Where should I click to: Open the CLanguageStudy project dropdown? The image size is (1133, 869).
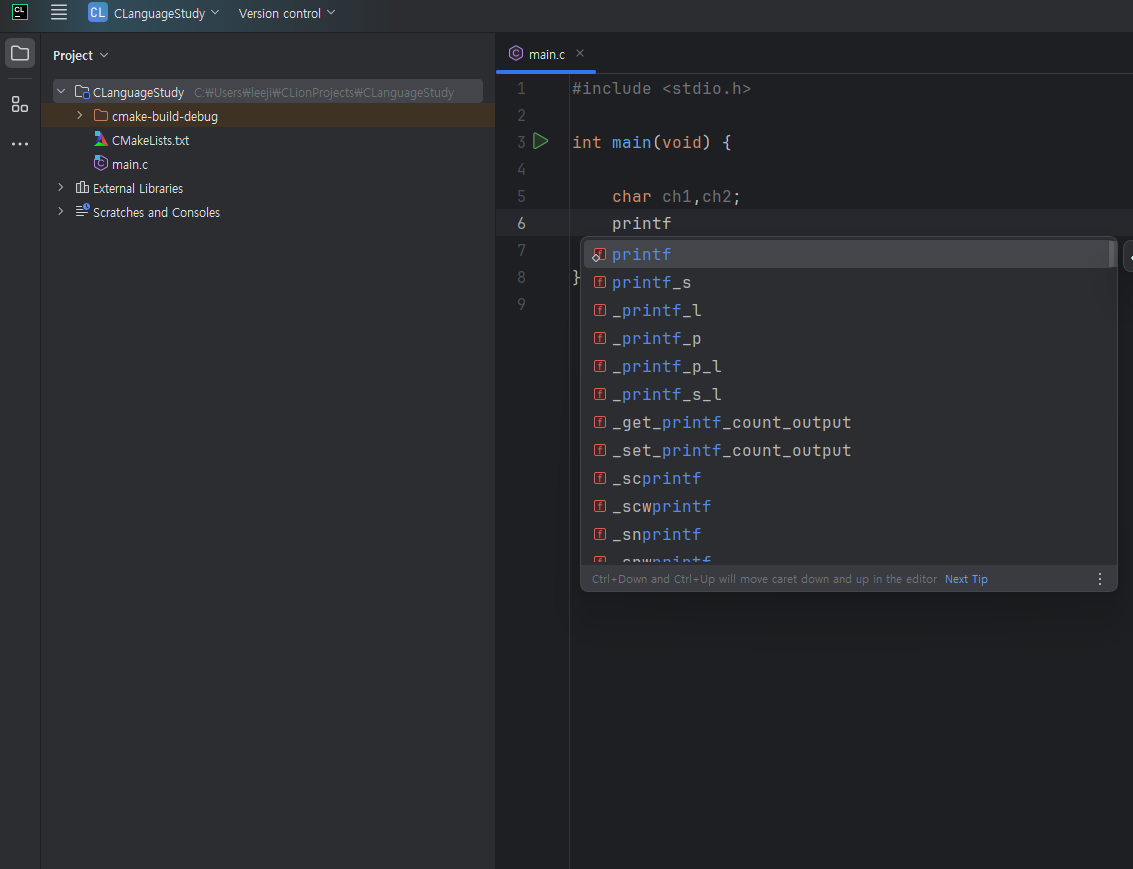(153, 13)
